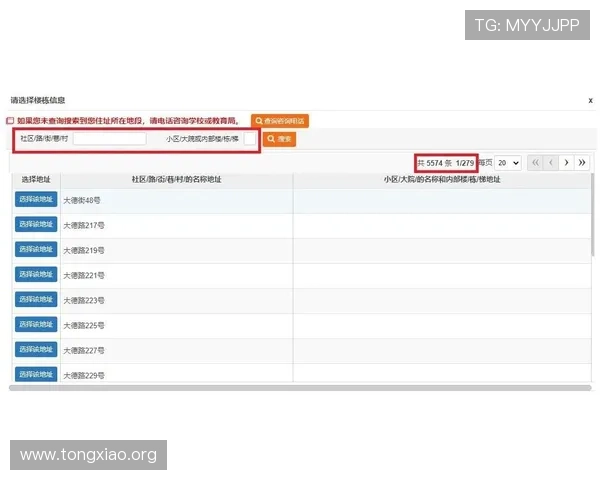This screenshot has height=480, width=600.
Task: Tick the red notice checkbox
Action: click(10, 121)
